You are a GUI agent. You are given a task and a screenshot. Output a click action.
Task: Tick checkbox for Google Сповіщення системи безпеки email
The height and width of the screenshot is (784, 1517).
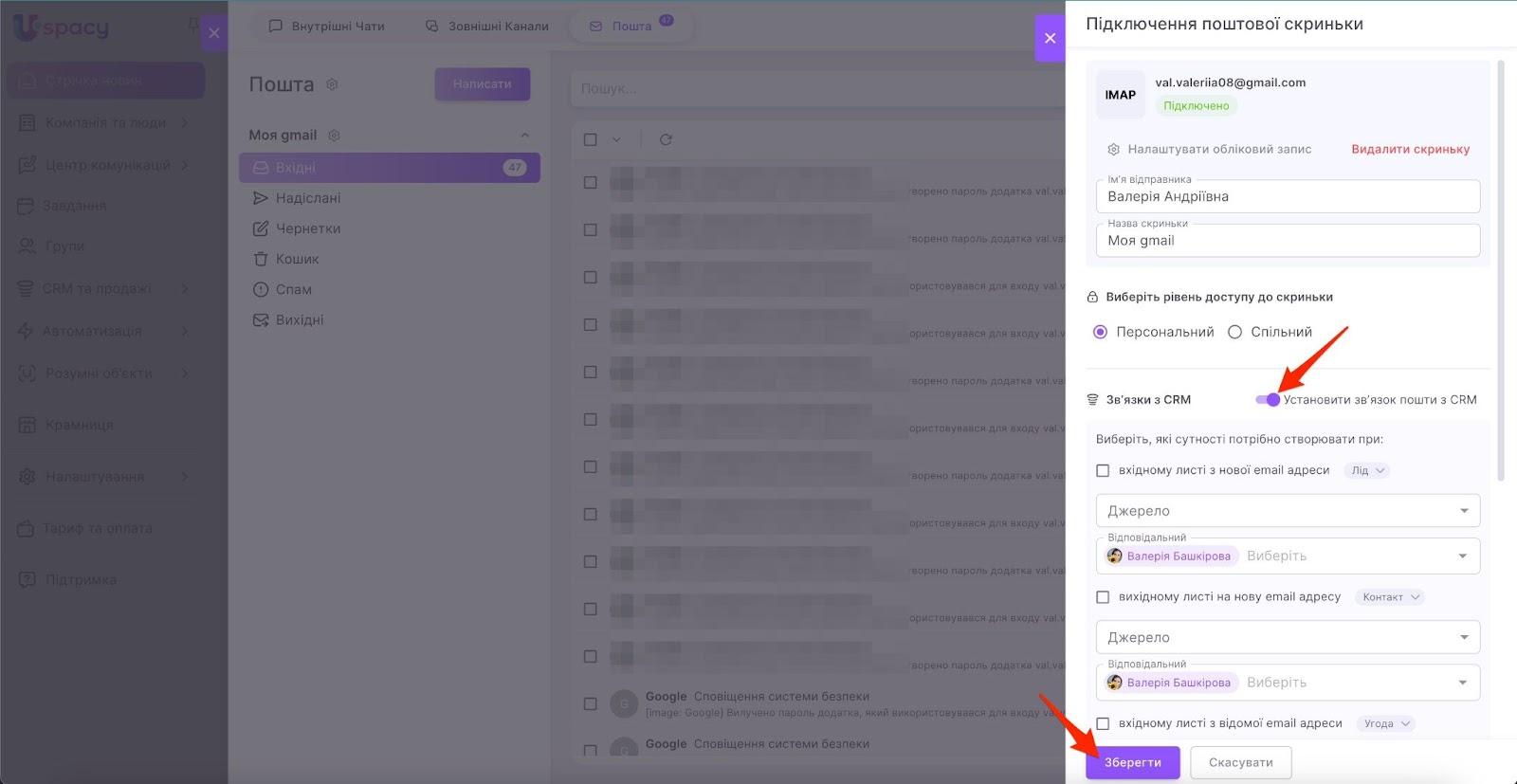590,703
